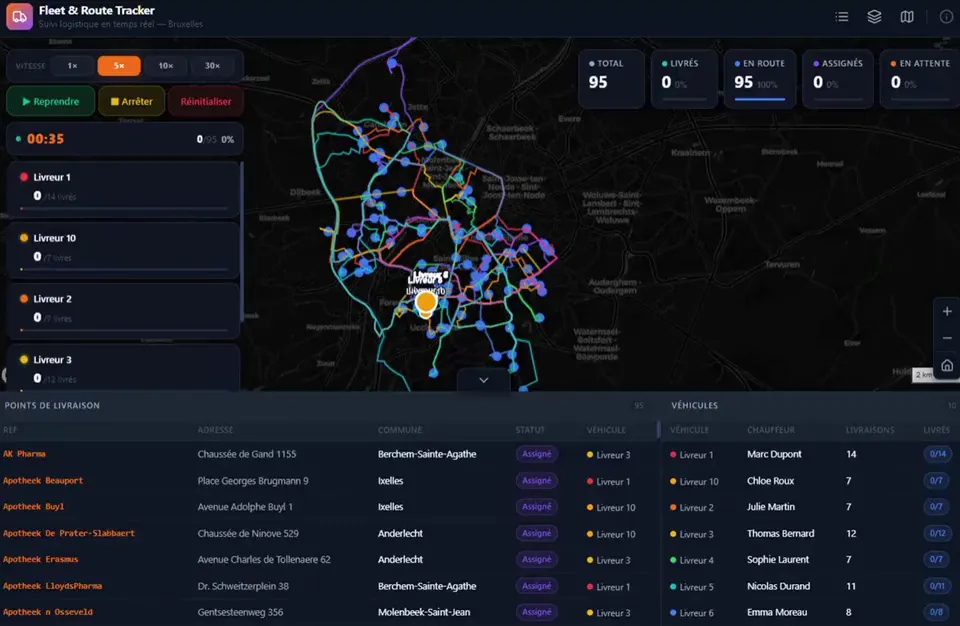
Task: Click the orange vehicle marker on the map
Action: coord(426,302)
